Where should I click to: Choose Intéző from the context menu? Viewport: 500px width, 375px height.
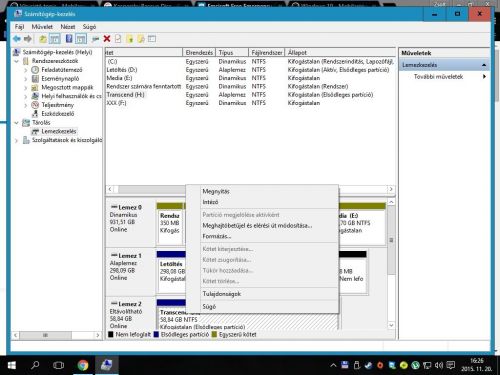point(262,202)
